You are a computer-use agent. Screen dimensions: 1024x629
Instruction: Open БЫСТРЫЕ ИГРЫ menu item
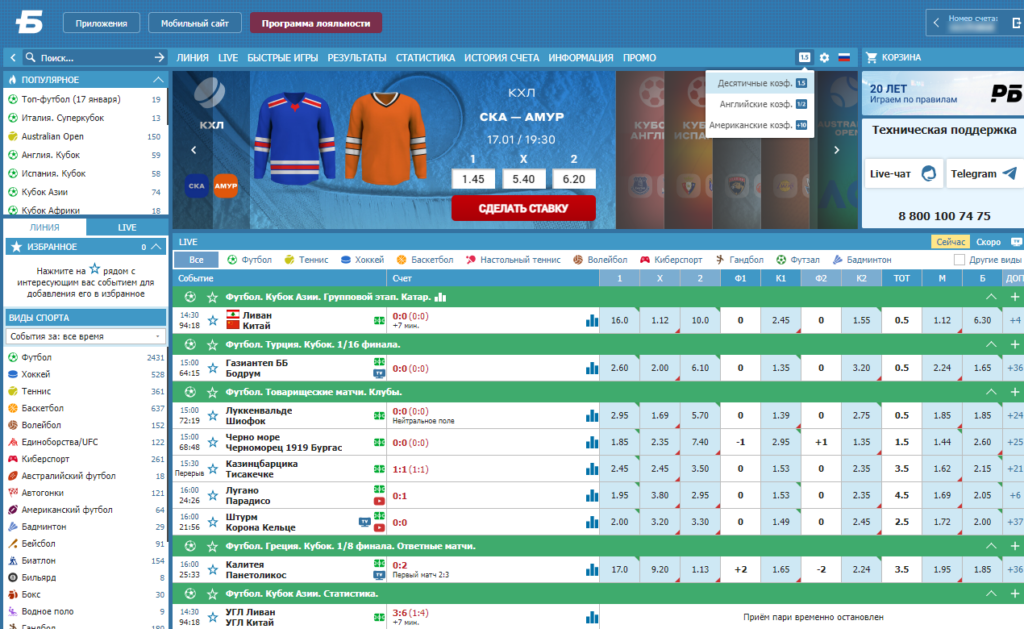pos(283,57)
